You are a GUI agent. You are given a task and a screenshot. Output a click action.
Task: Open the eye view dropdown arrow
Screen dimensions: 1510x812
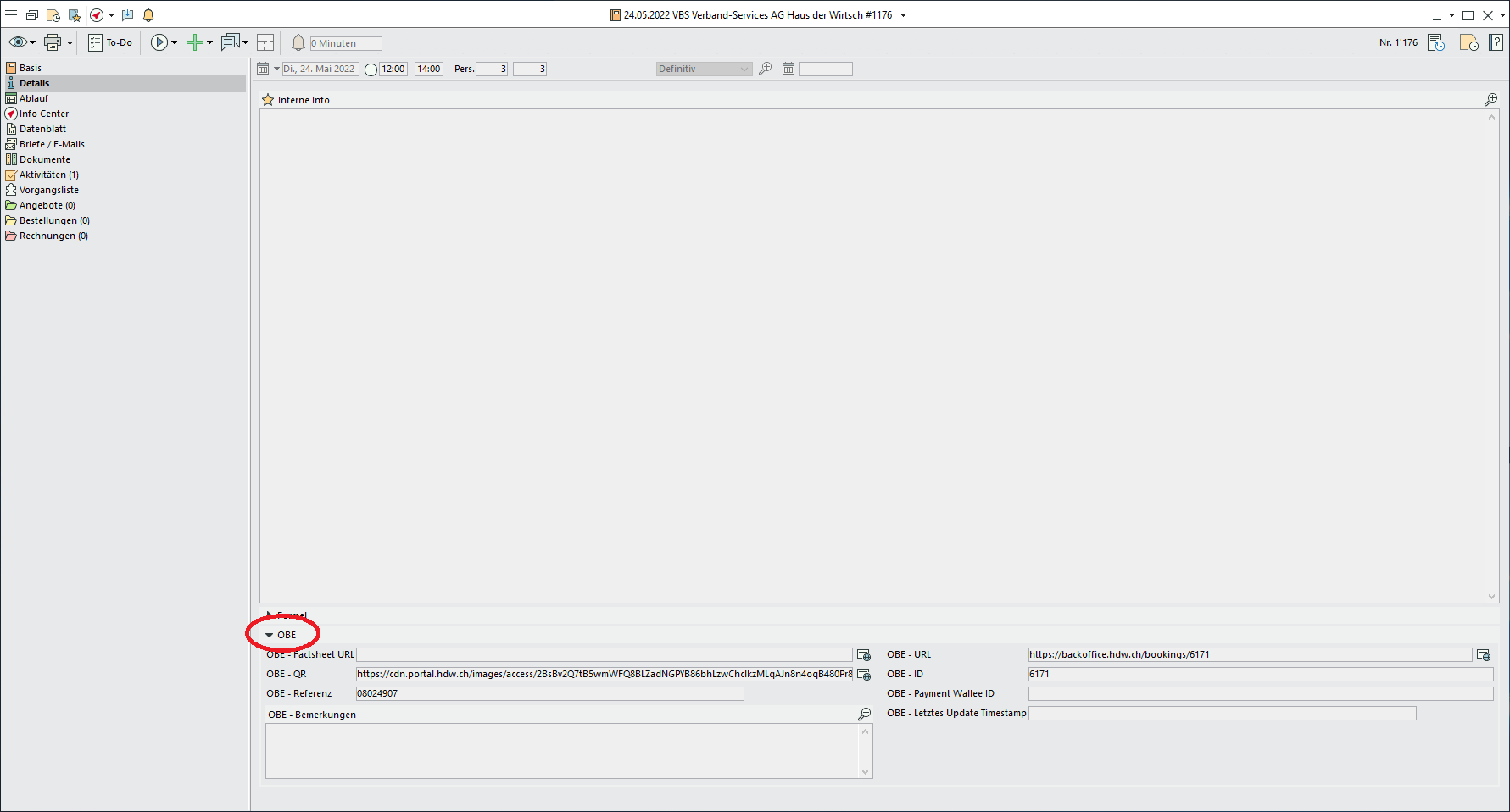33,42
